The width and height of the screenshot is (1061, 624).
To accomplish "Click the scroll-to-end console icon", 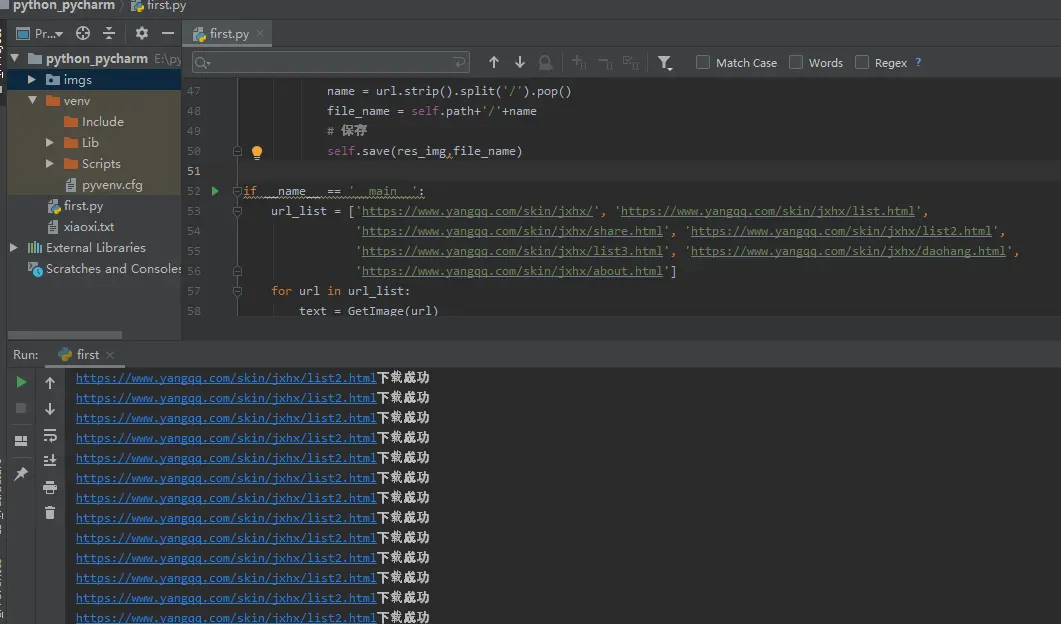I will pyautogui.click(x=50, y=461).
